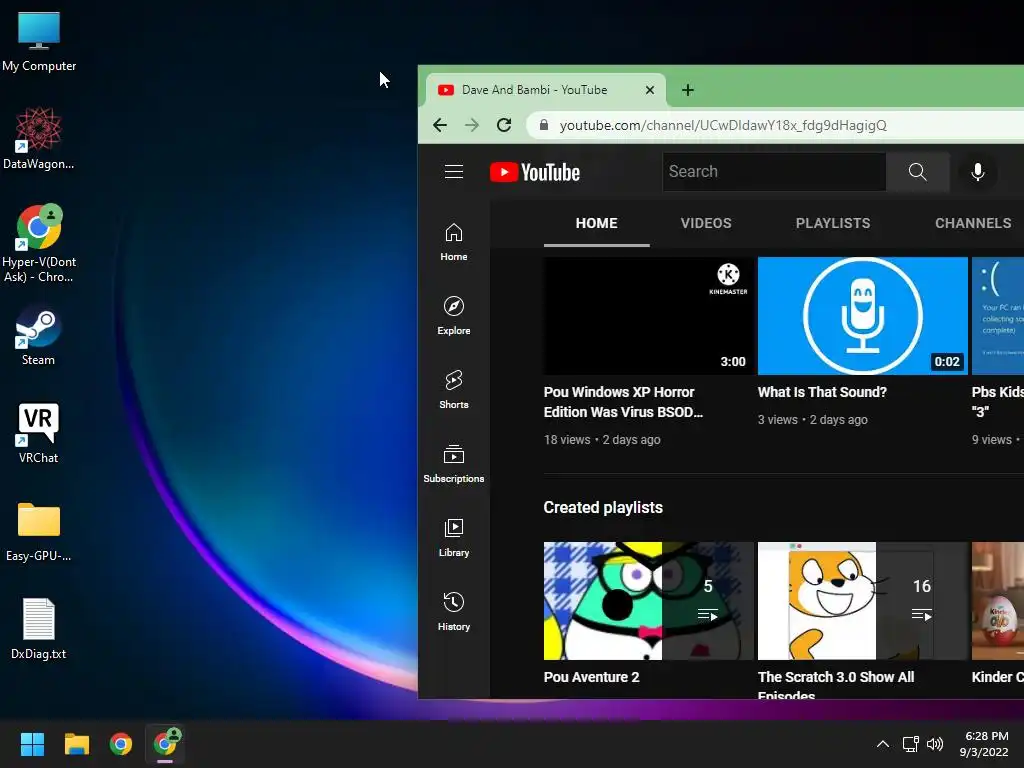
Task: Click Pou Windows XP Horror video title
Action: (x=623, y=402)
